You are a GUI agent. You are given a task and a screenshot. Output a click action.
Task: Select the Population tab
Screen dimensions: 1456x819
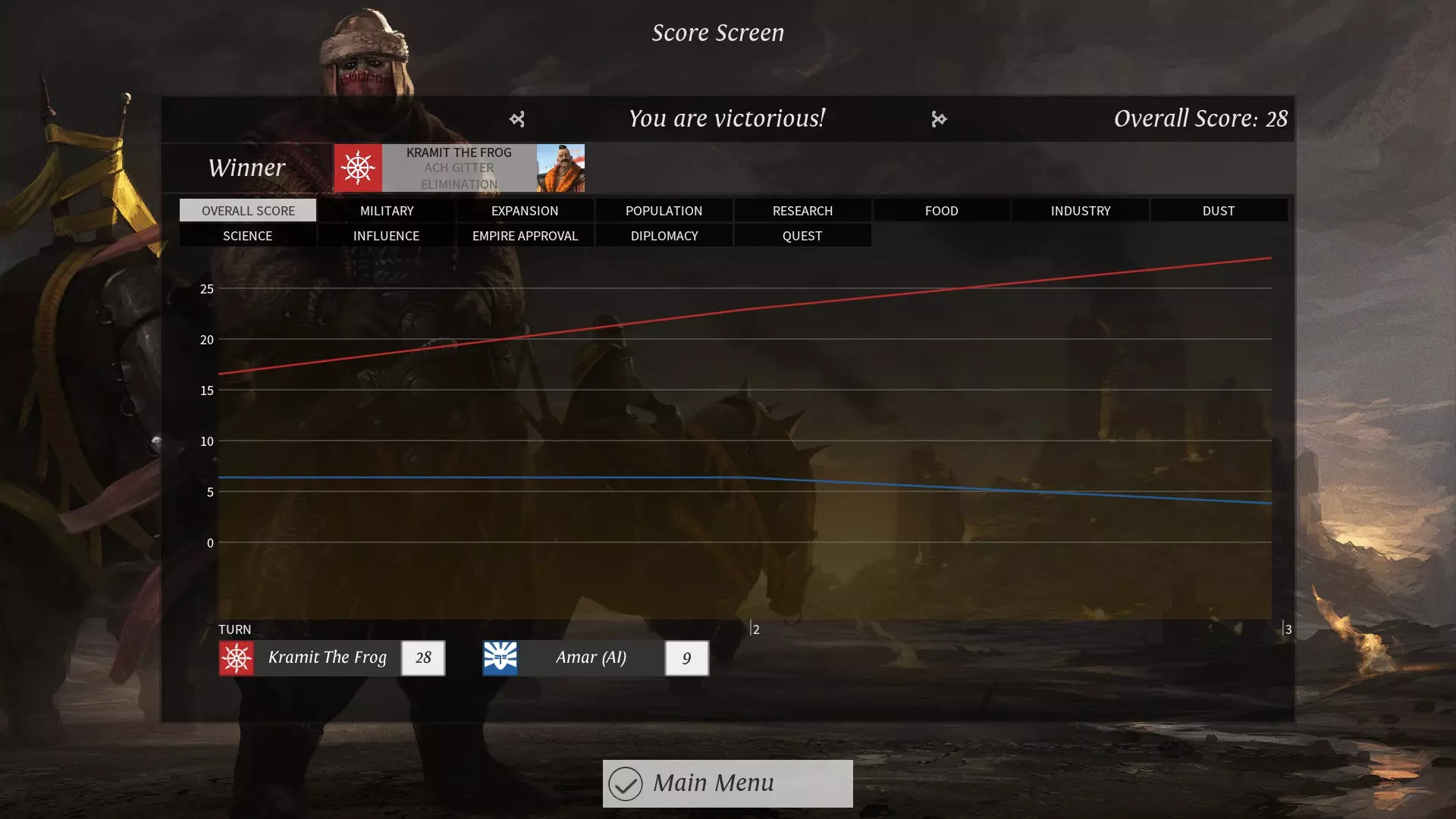pyautogui.click(x=664, y=211)
